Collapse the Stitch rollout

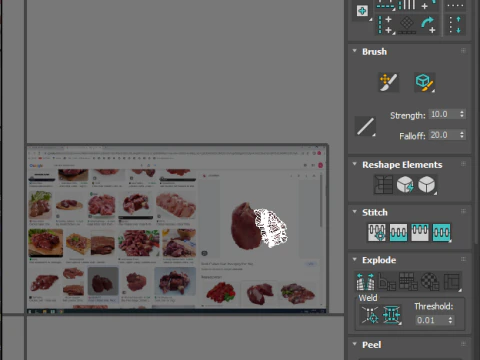[355, 212]
